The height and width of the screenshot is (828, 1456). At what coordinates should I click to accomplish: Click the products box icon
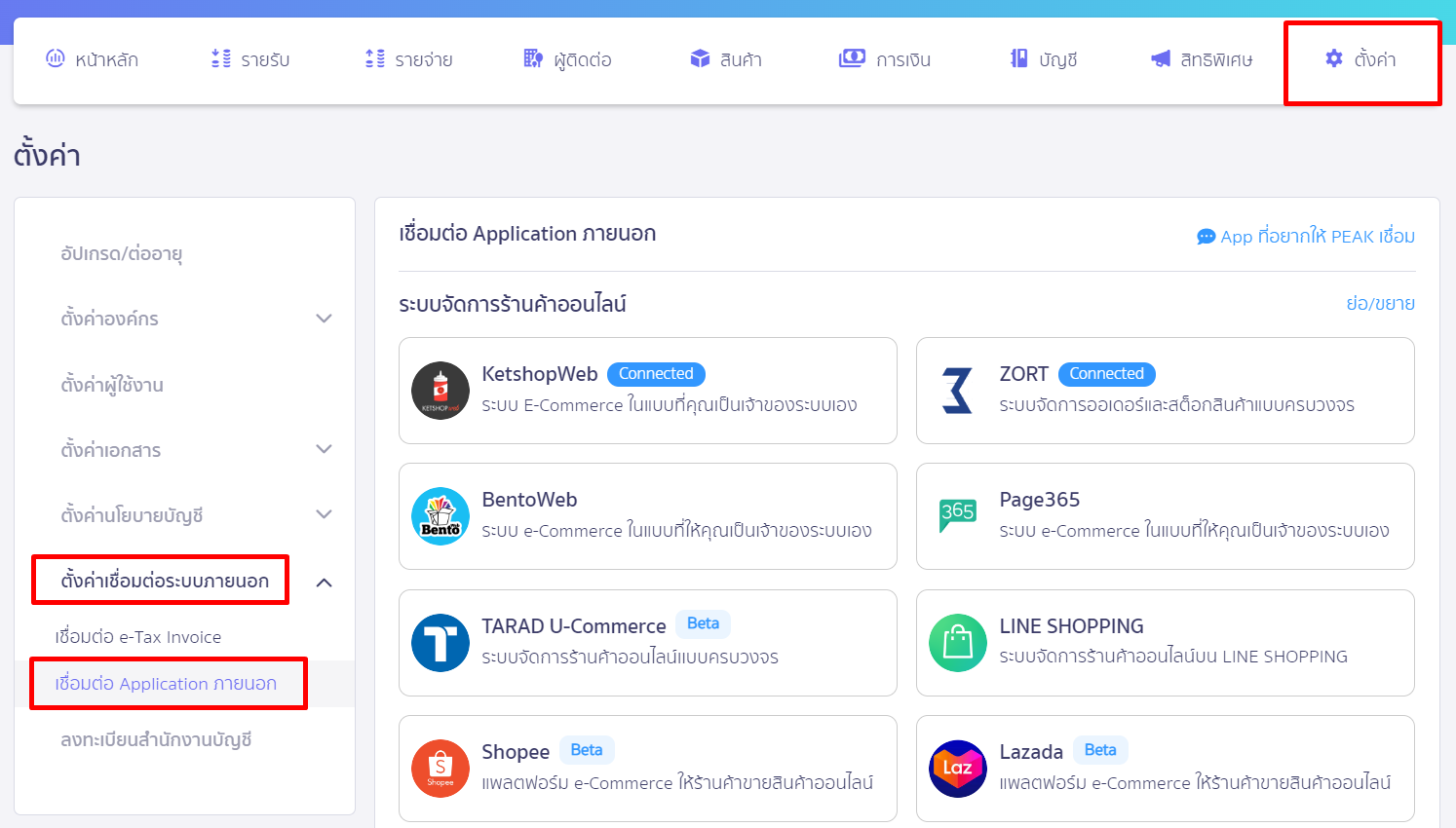click(x=700, y=58)
